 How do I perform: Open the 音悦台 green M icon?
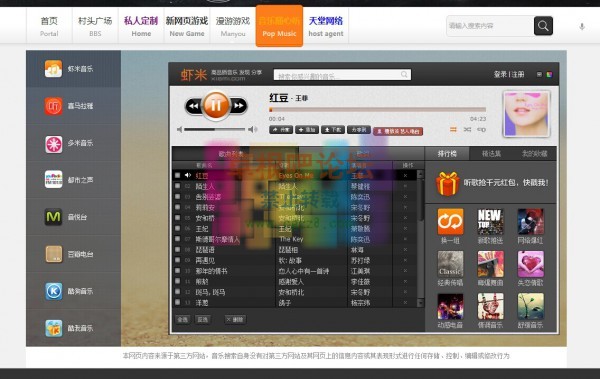pyautogui.click(x=53, y=217)
